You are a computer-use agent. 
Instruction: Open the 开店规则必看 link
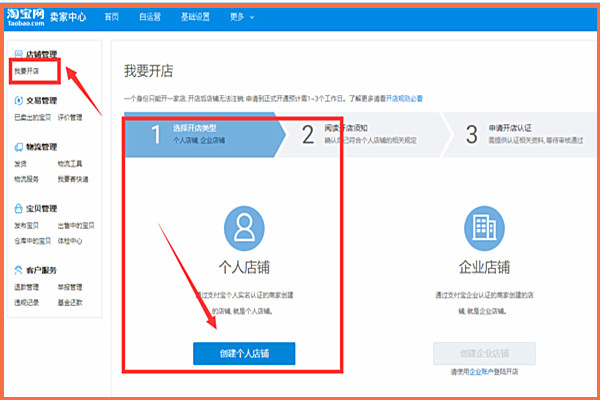[405, 99]
